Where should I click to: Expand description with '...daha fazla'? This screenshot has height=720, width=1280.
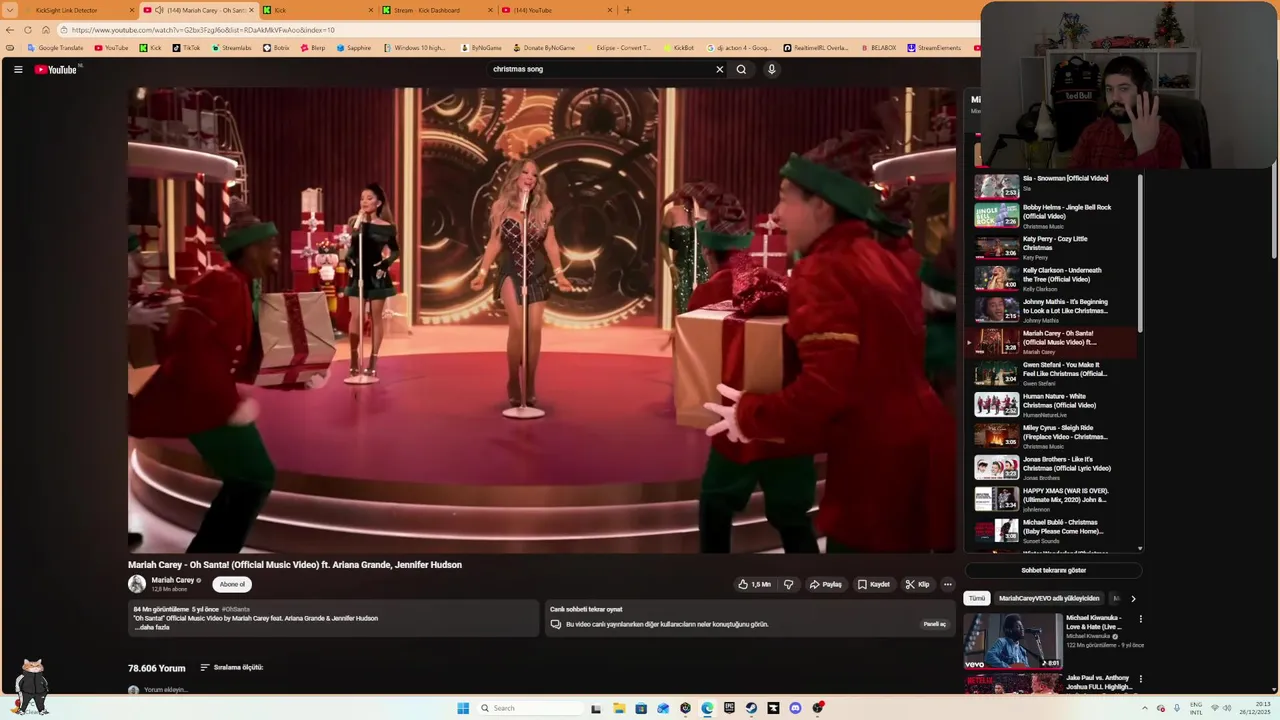pyautogui.click(x=152, y=627)
